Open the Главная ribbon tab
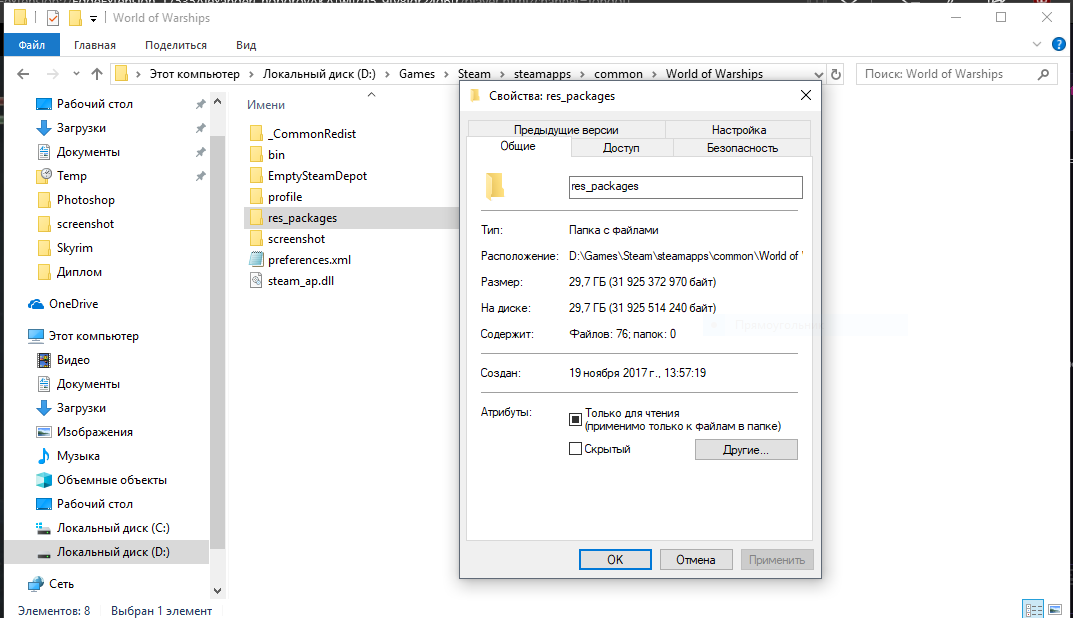The image size is (1073, 618). click(94, 45)
